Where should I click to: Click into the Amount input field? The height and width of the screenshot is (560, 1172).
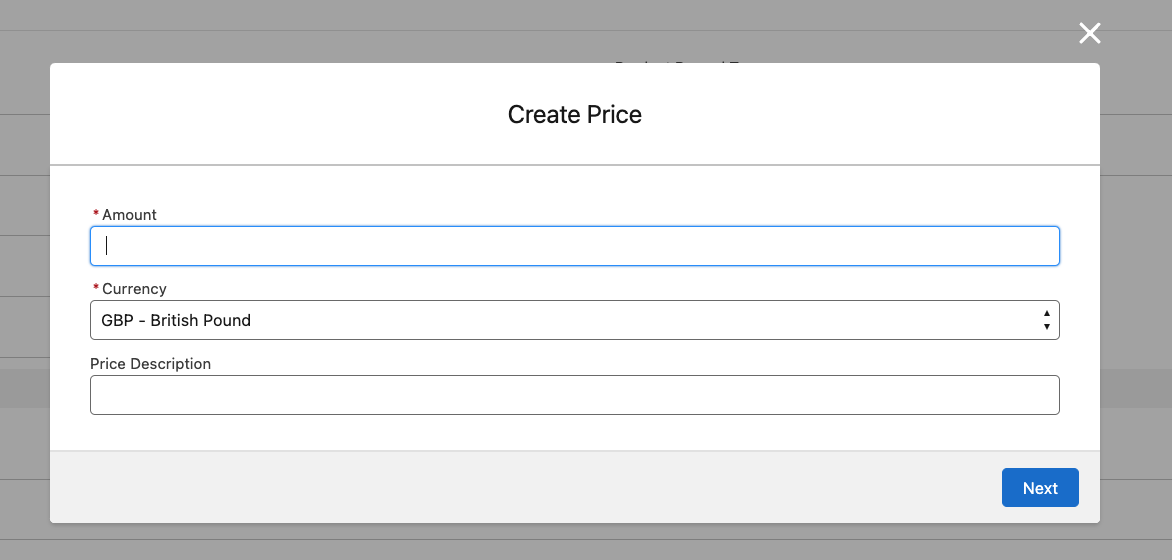coord(574,246)
